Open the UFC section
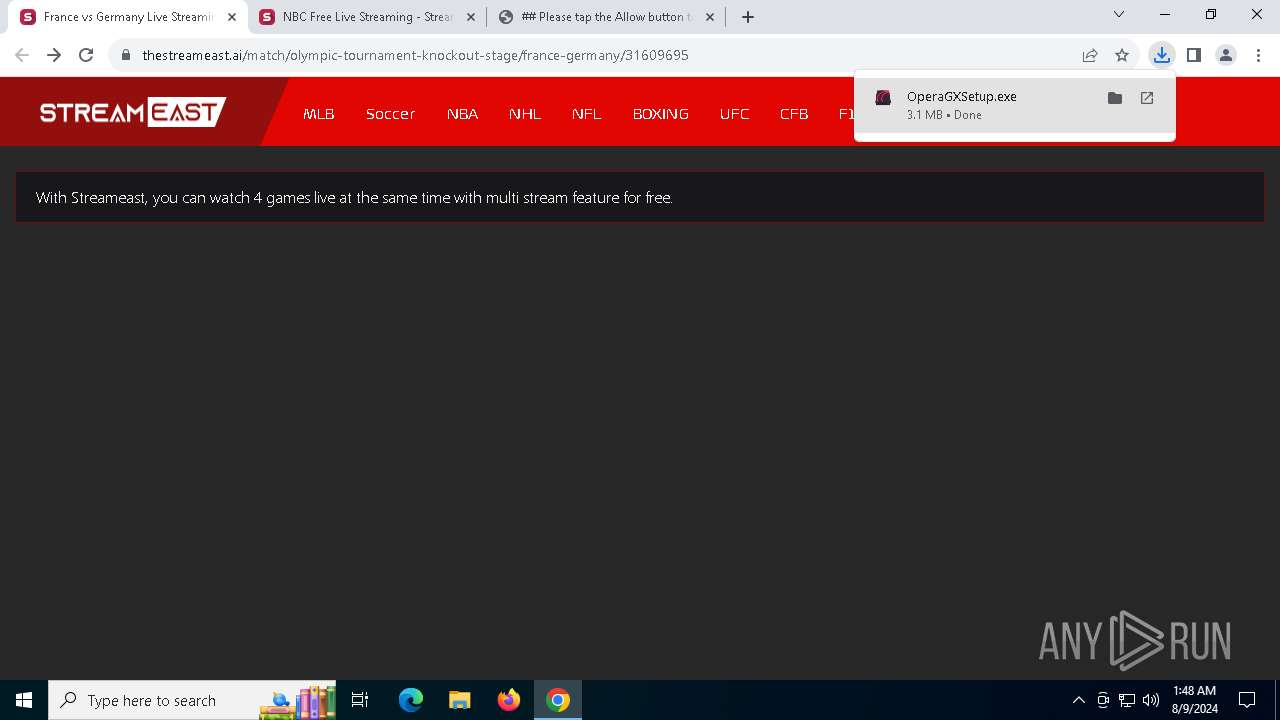Image resolution: width=1280 pixels, height=720 pixels. [735, 114]
